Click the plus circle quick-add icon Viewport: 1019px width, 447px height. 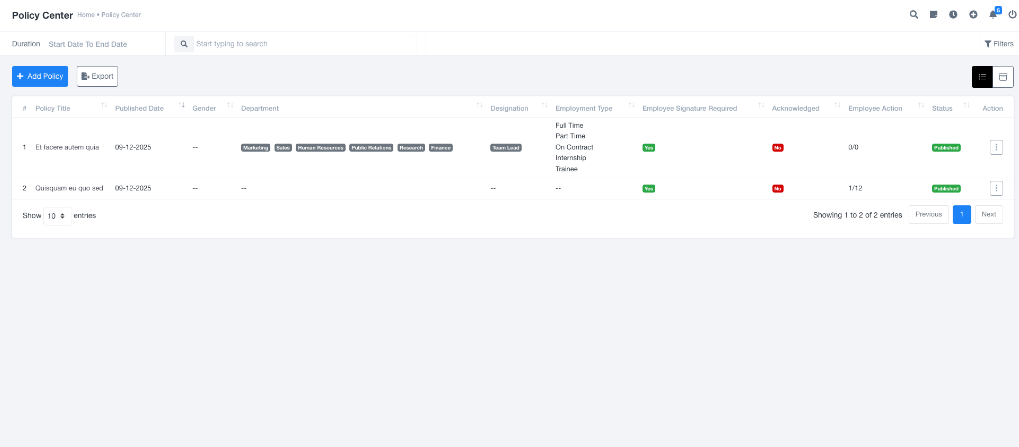pyautogui.click(x=973, y=15)
